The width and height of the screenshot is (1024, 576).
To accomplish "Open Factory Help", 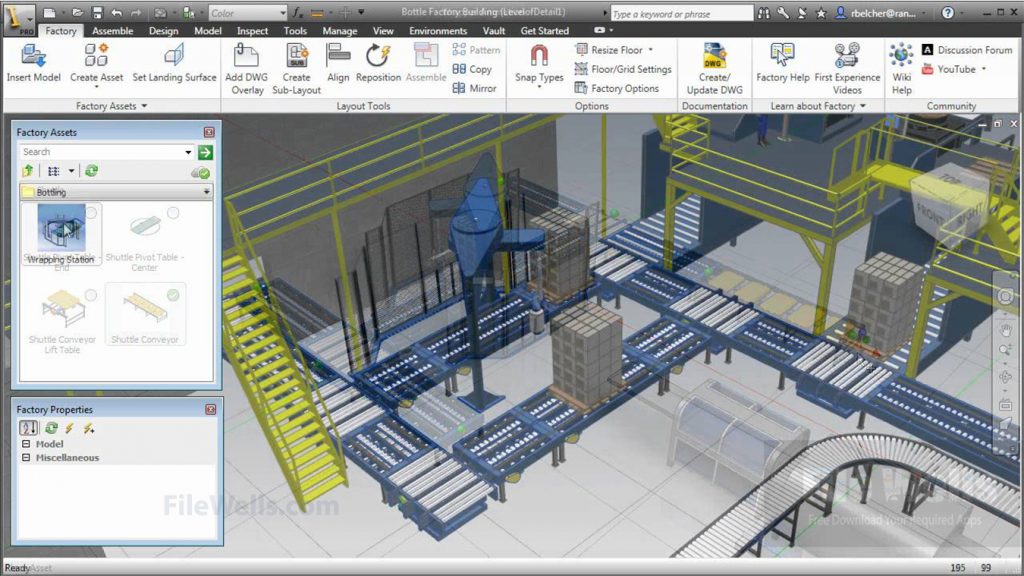I will [782, 63].
